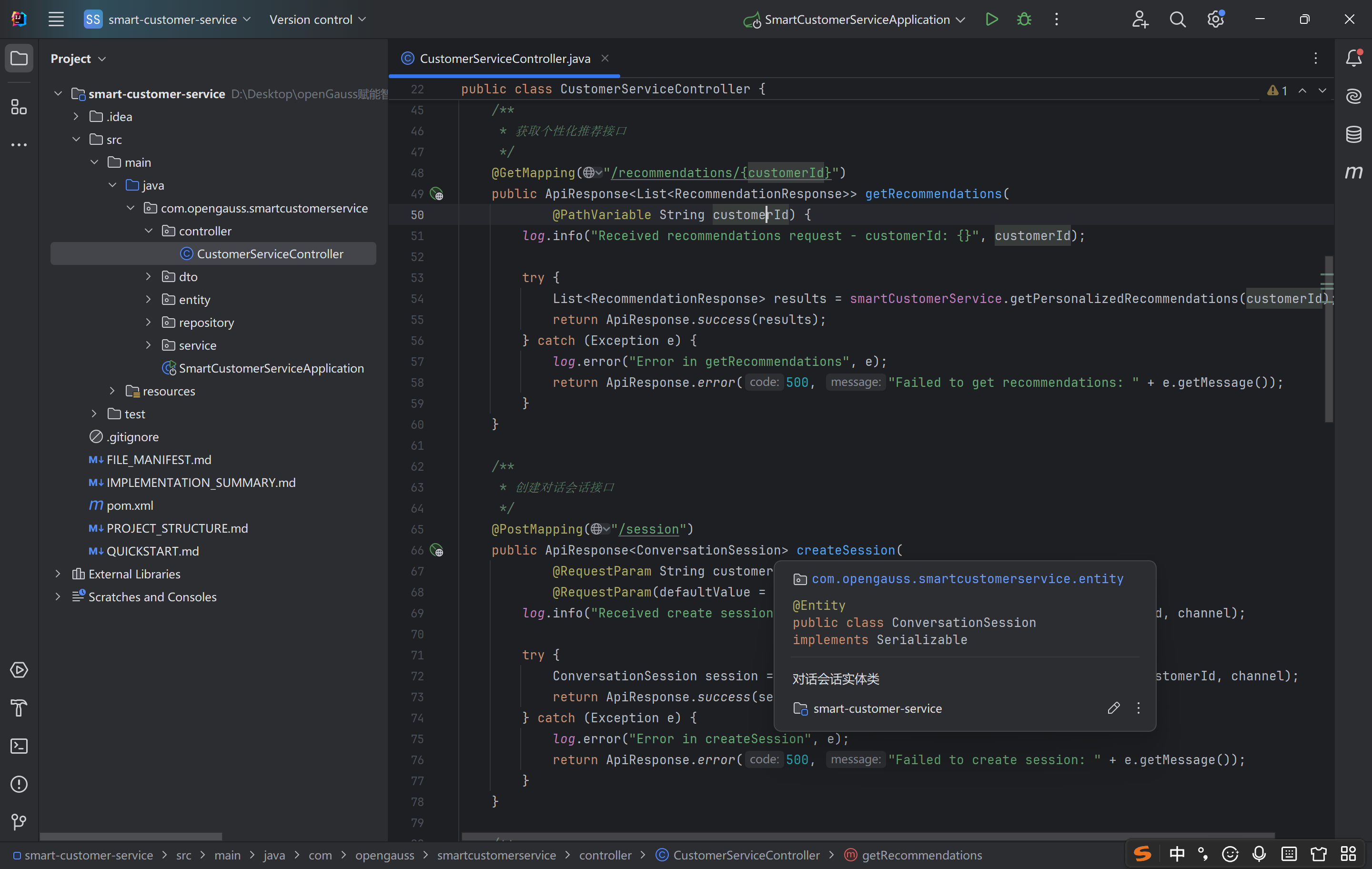Click the Search Everywhere magnifier icon
Viewport: 1372px width, 869px height.
(x=1177, y=20)
